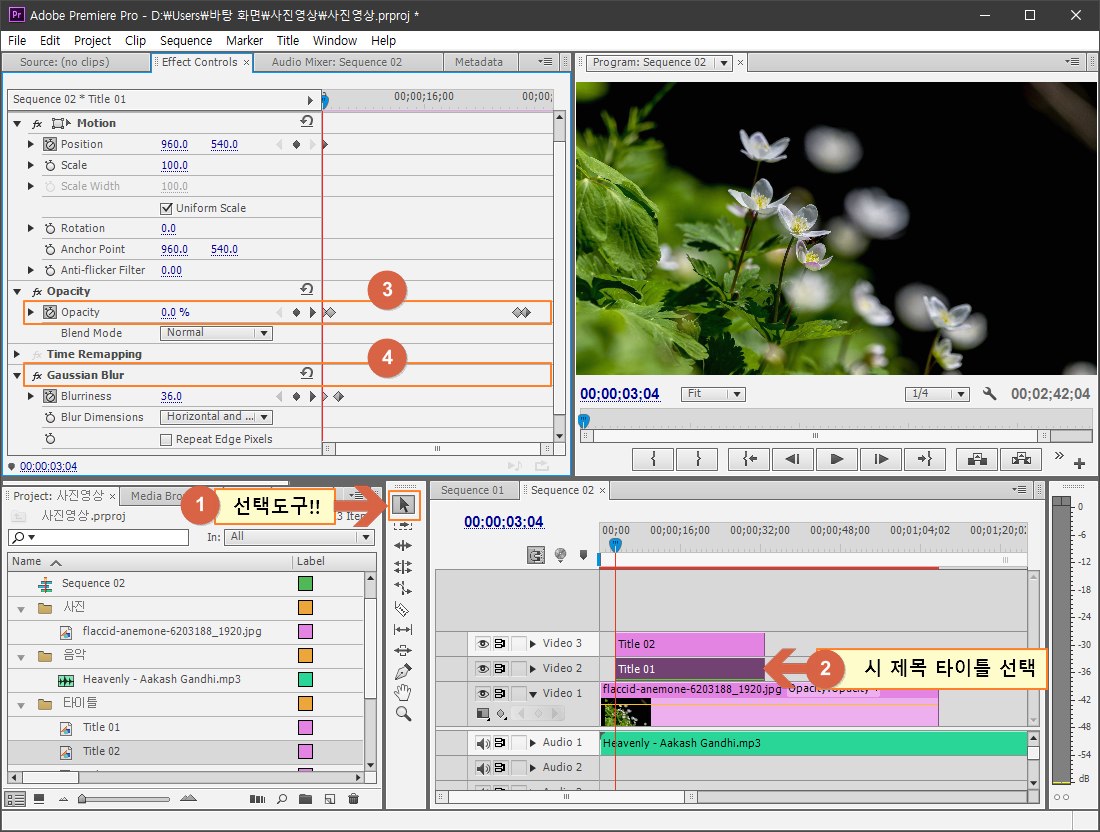Click Mark Out button in Program monitor
Screen dimensions: 1100x832
698,459
